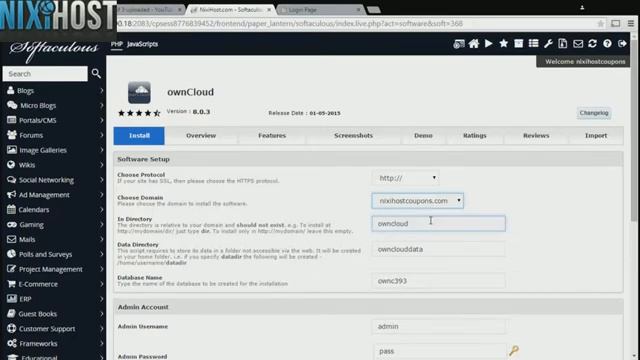Viewport: 640px width, 360px height.
Task: Open settings wrench icon
Action: [548, 44]
